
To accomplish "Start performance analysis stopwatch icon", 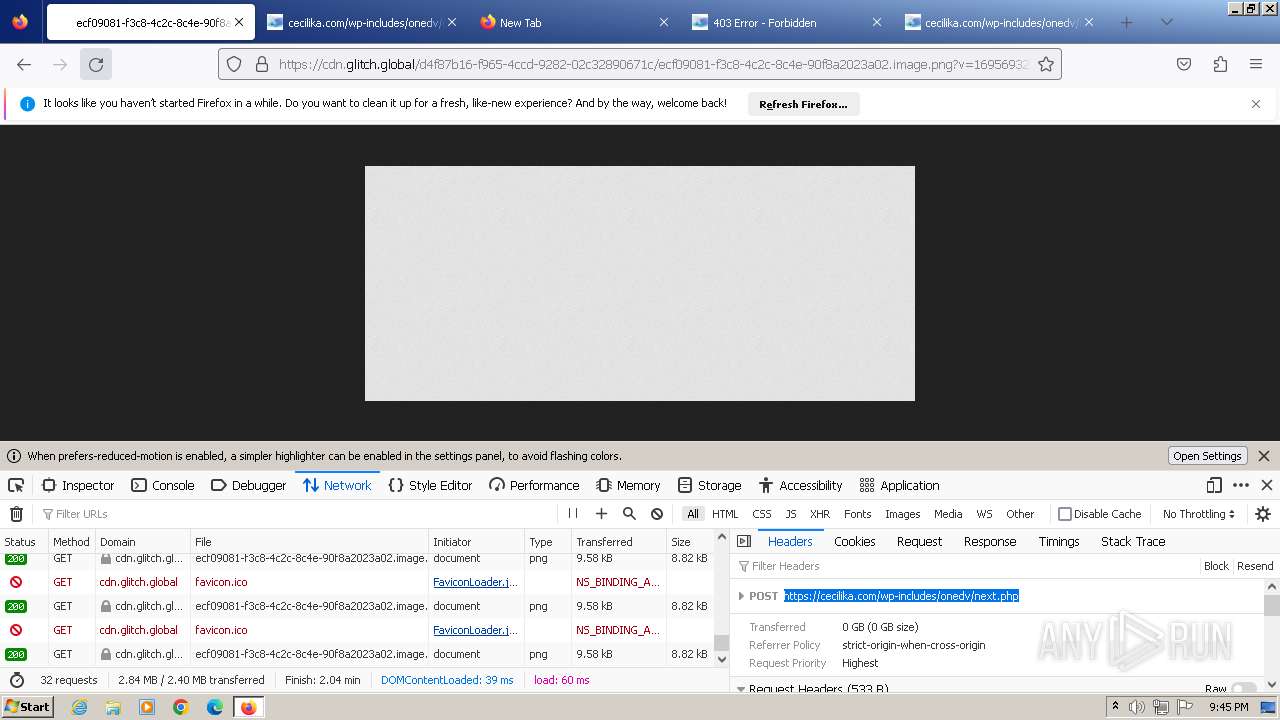I will pos(17,680).
